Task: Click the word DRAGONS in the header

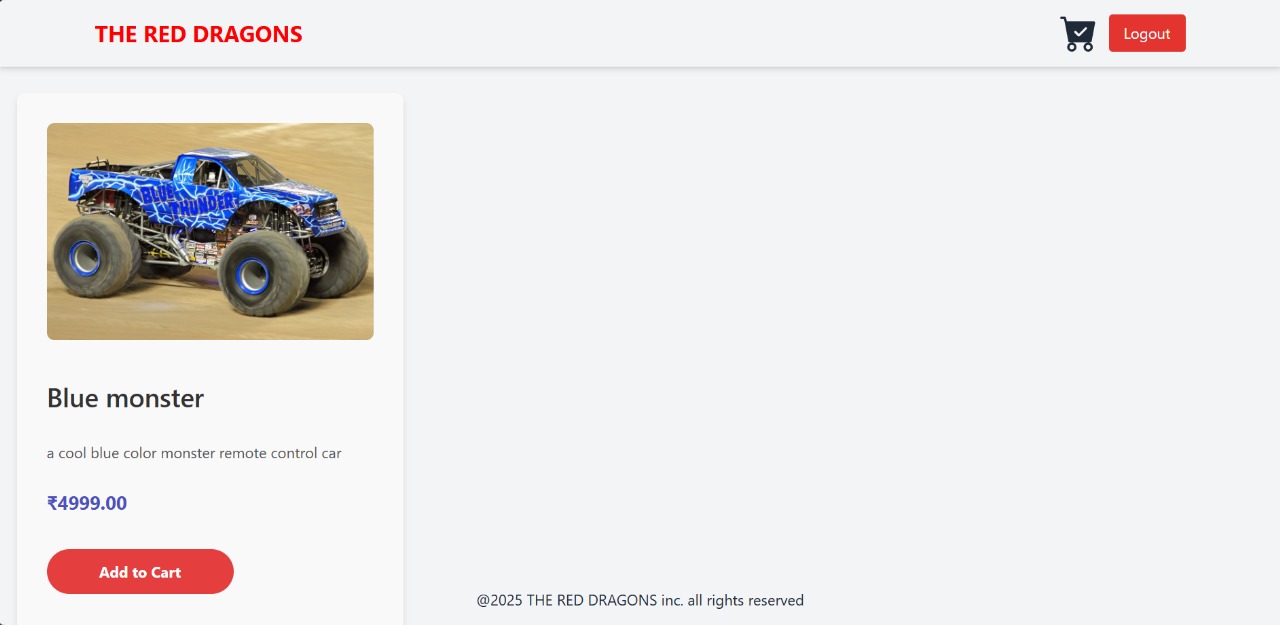Action: click(247, 34)
